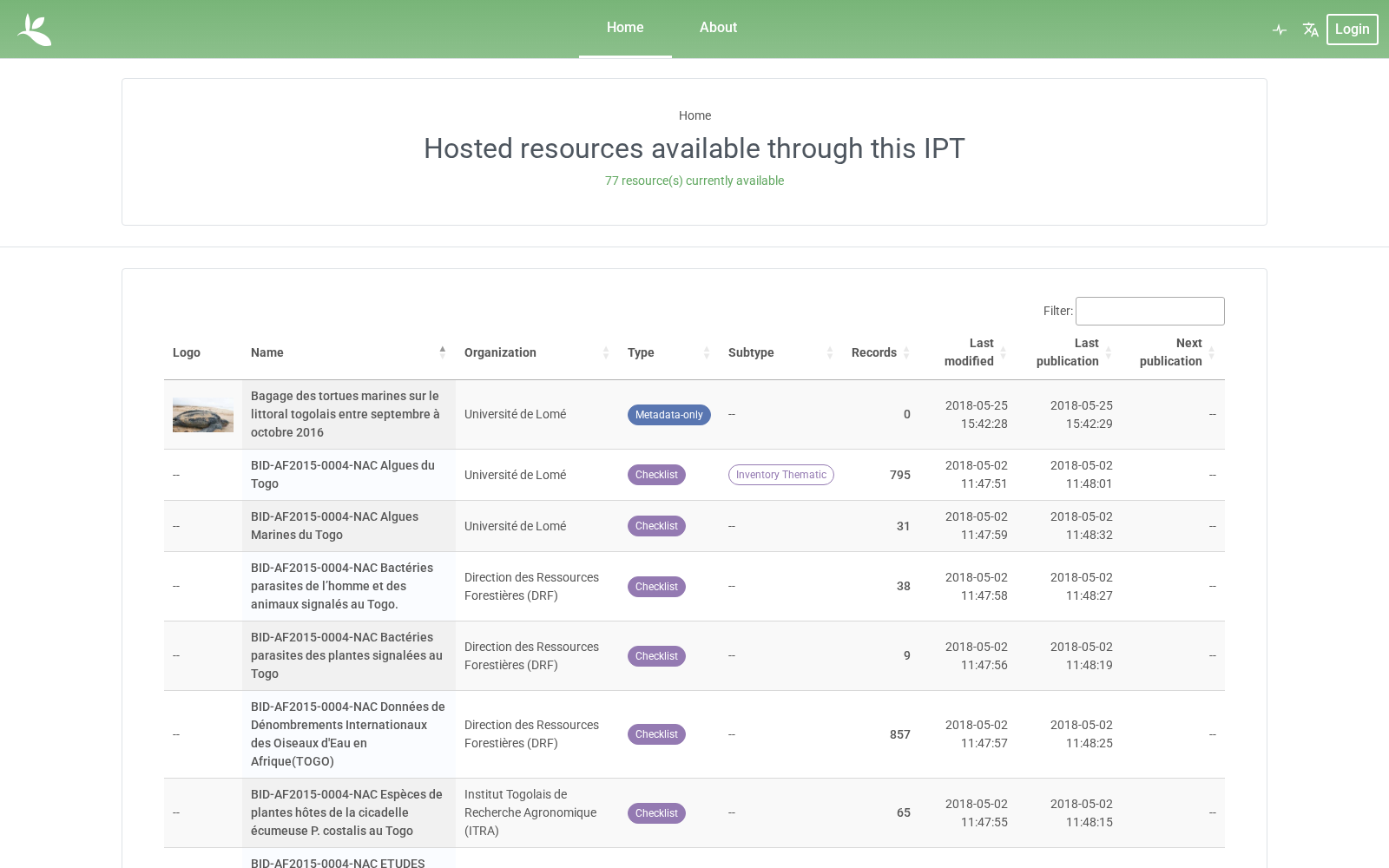The width and height of the screenshot is (1389, 868).
Task: Sort by Next publication column
Action: click(x=1171, y=352)
